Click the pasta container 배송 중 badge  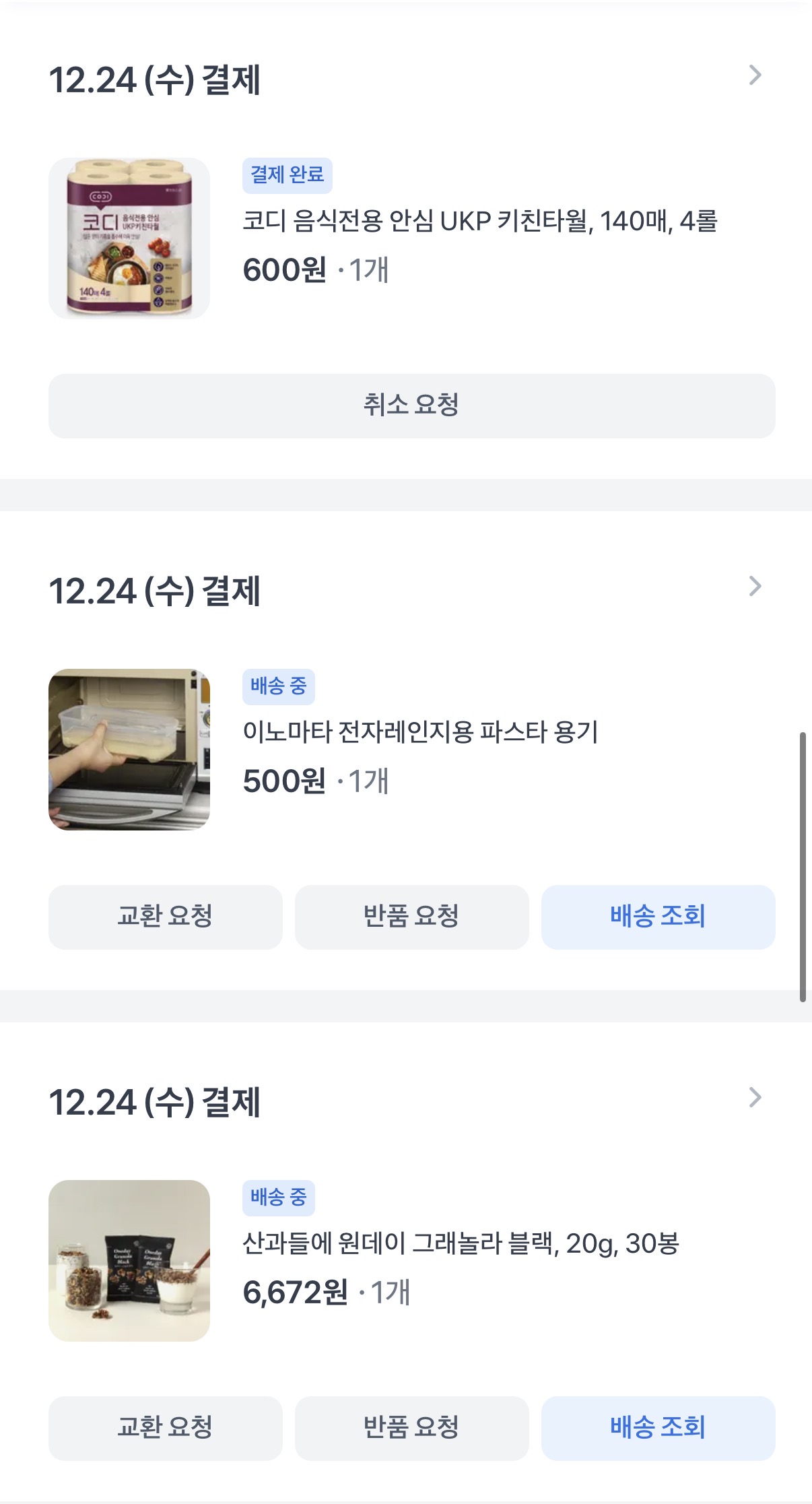pos(278,686)
